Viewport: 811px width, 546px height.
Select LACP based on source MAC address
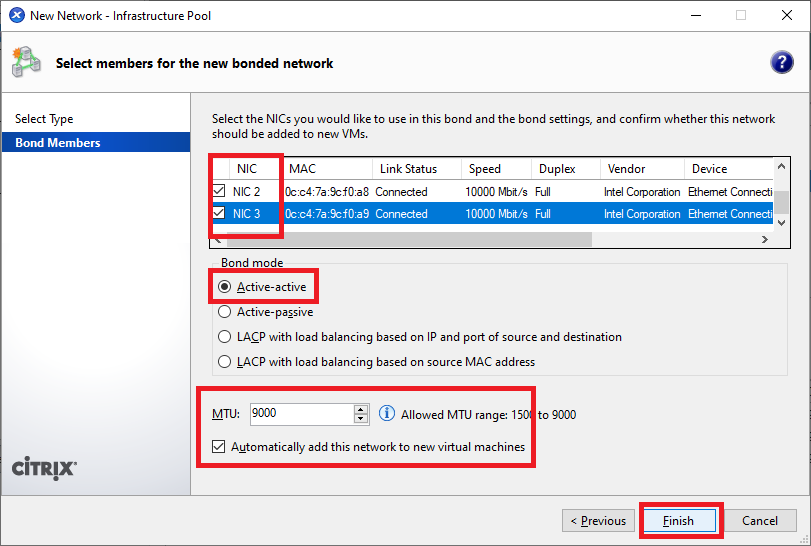[225, 362]
